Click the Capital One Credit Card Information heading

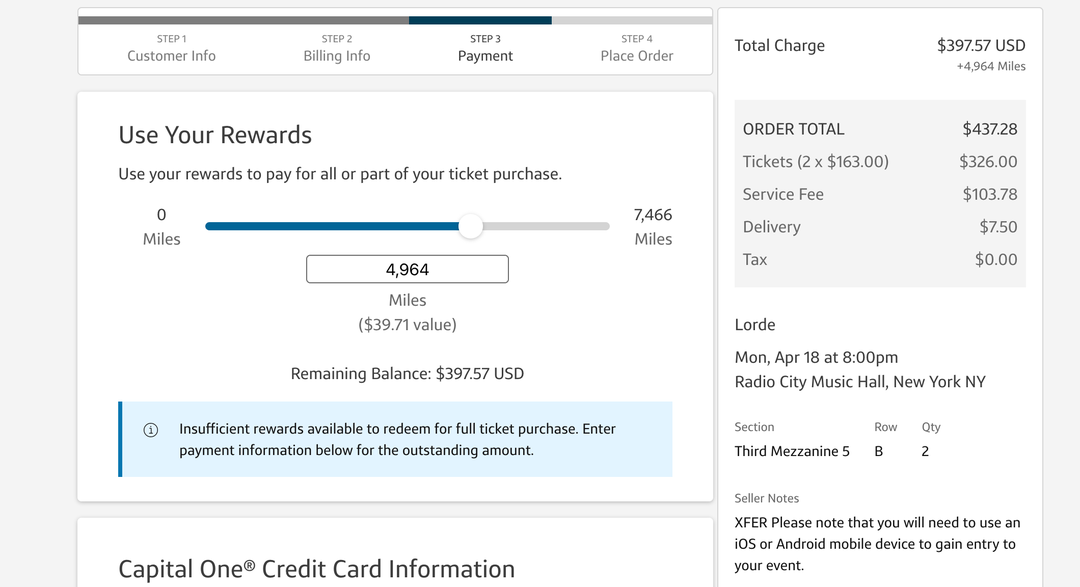[316, 569]
